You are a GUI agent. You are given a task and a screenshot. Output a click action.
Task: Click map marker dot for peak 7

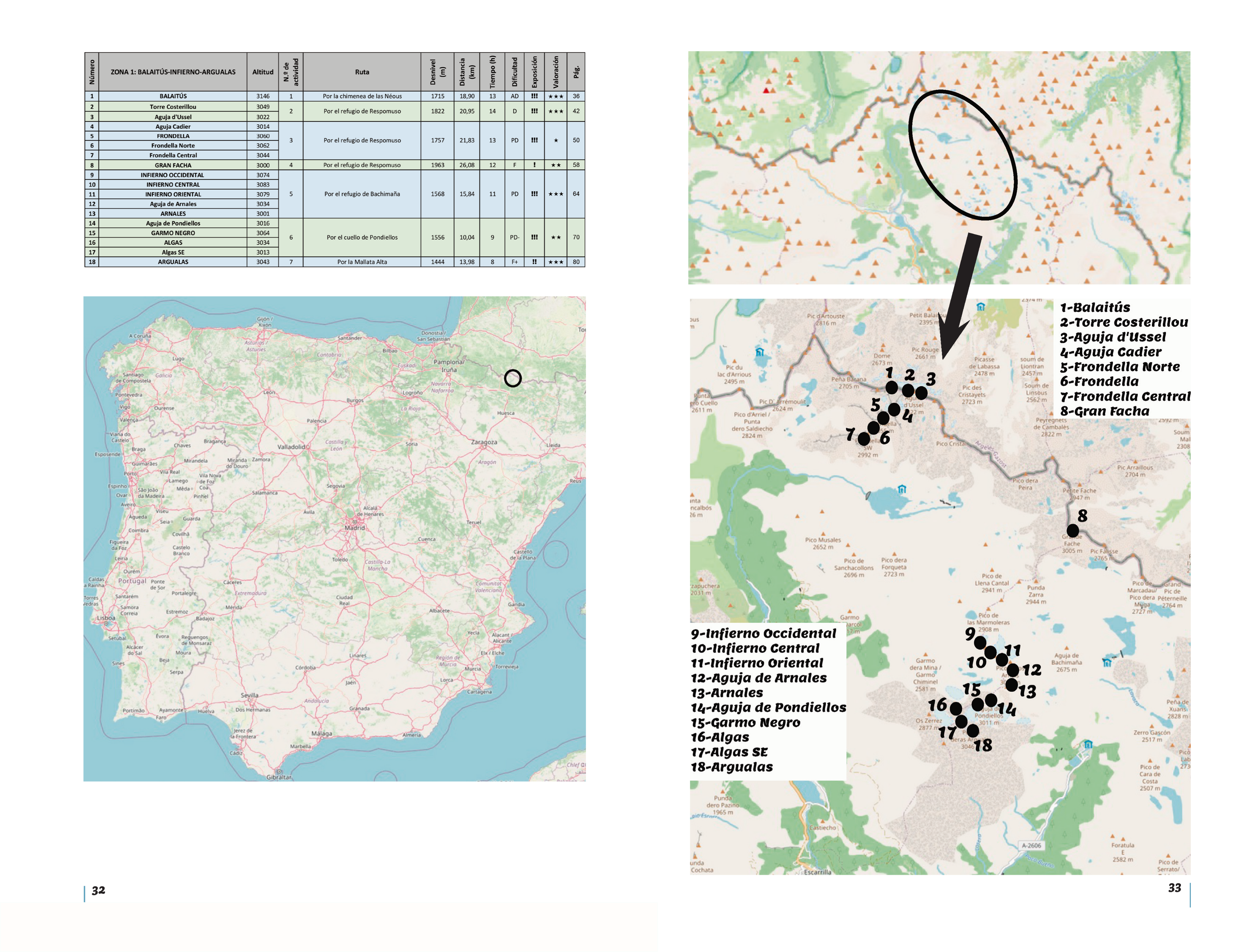point(863,438)
